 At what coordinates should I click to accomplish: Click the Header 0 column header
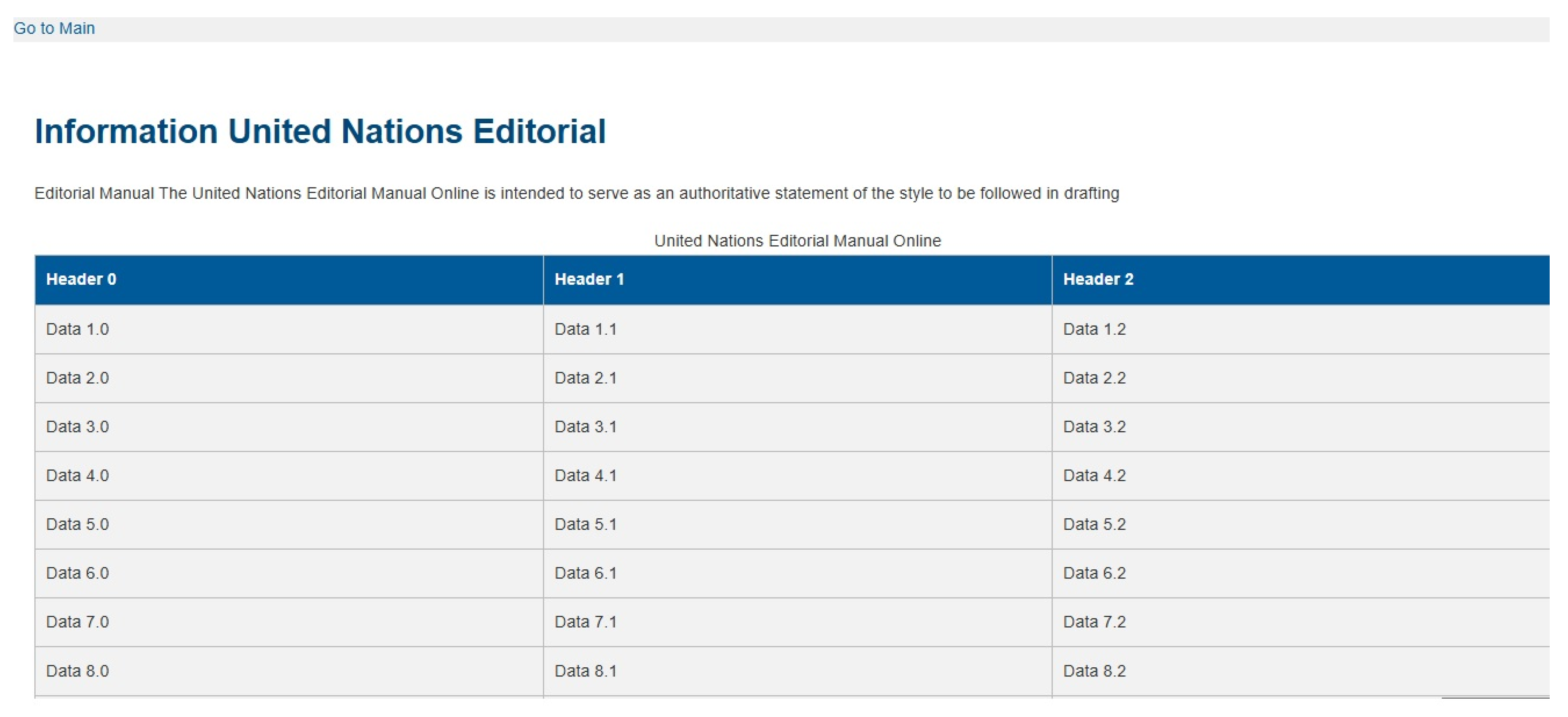(289, 280)
